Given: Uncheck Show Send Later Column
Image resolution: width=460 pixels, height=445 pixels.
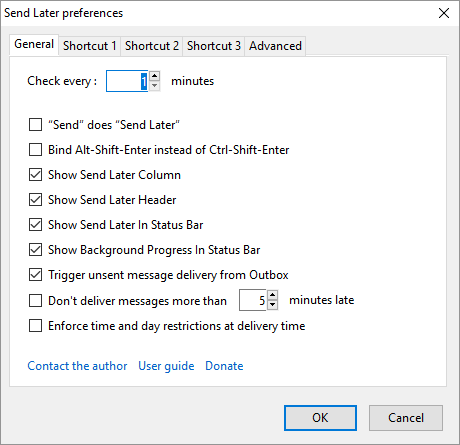Looking at the screenshot, I should click(35, 175).
